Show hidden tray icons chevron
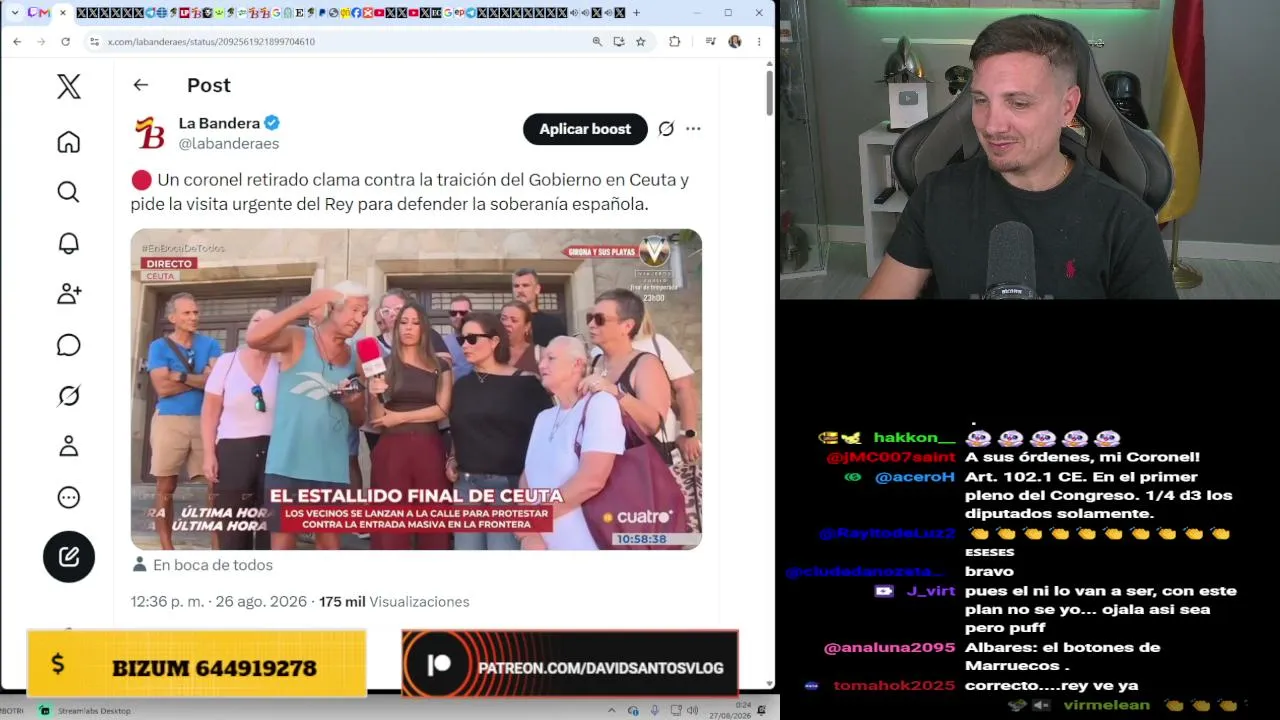This screenshot has width=1280, height=720. 611,711
